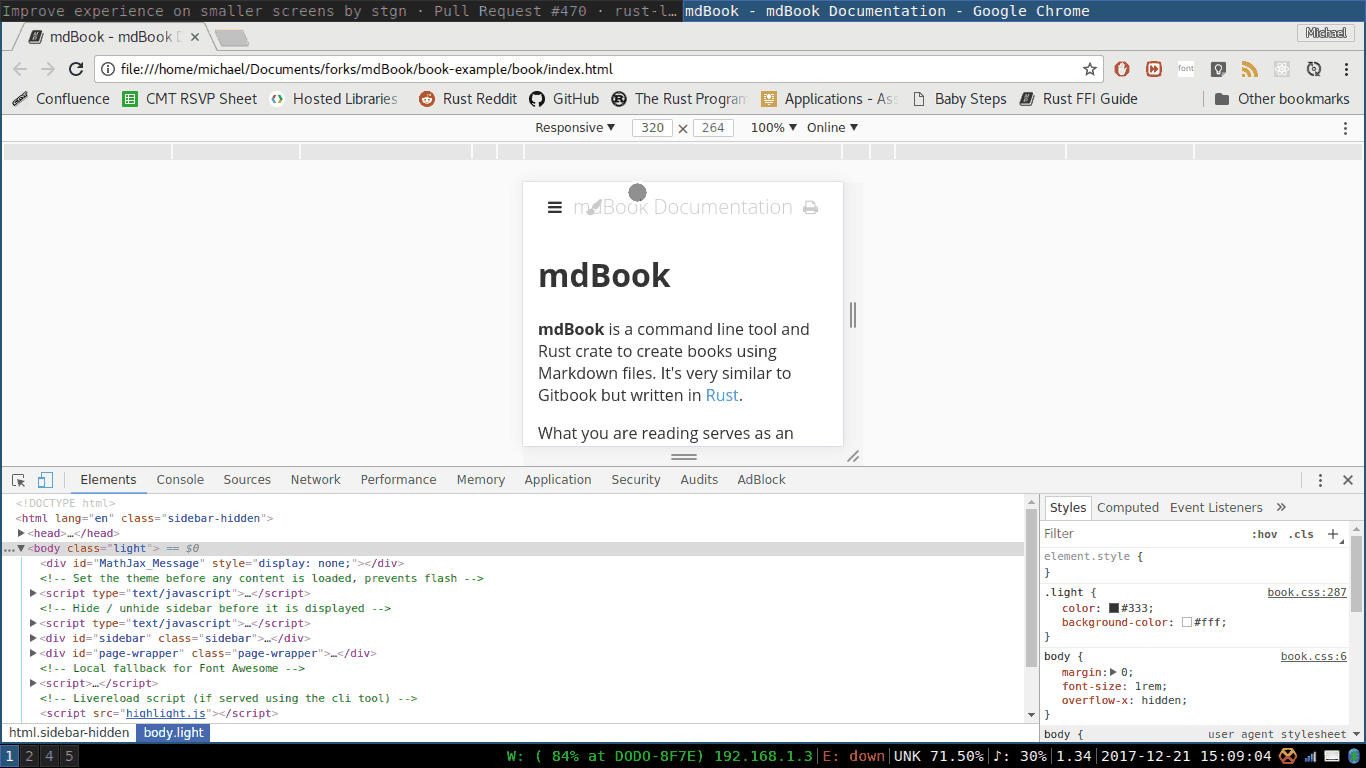1366x768 pixels.
Task: Click the RSS feed extension icon
Action: [1249, 69]
